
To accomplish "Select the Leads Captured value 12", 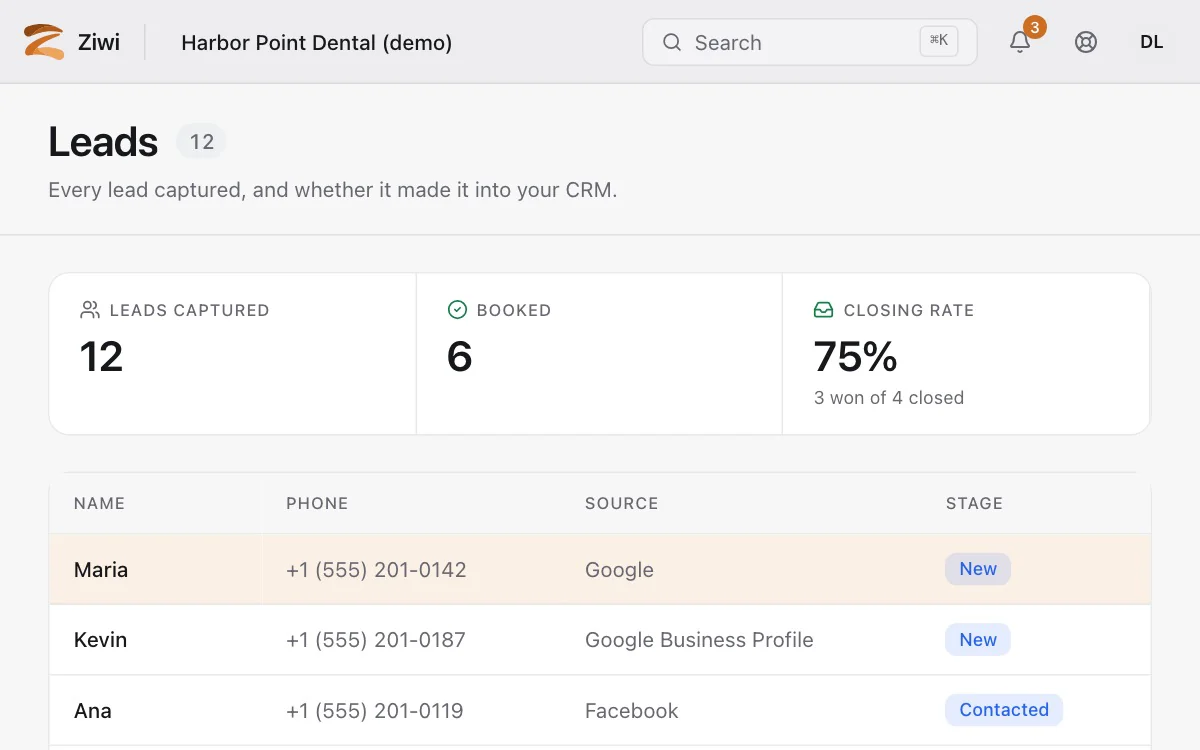I will pyautogui.click(x=101, y=357).
